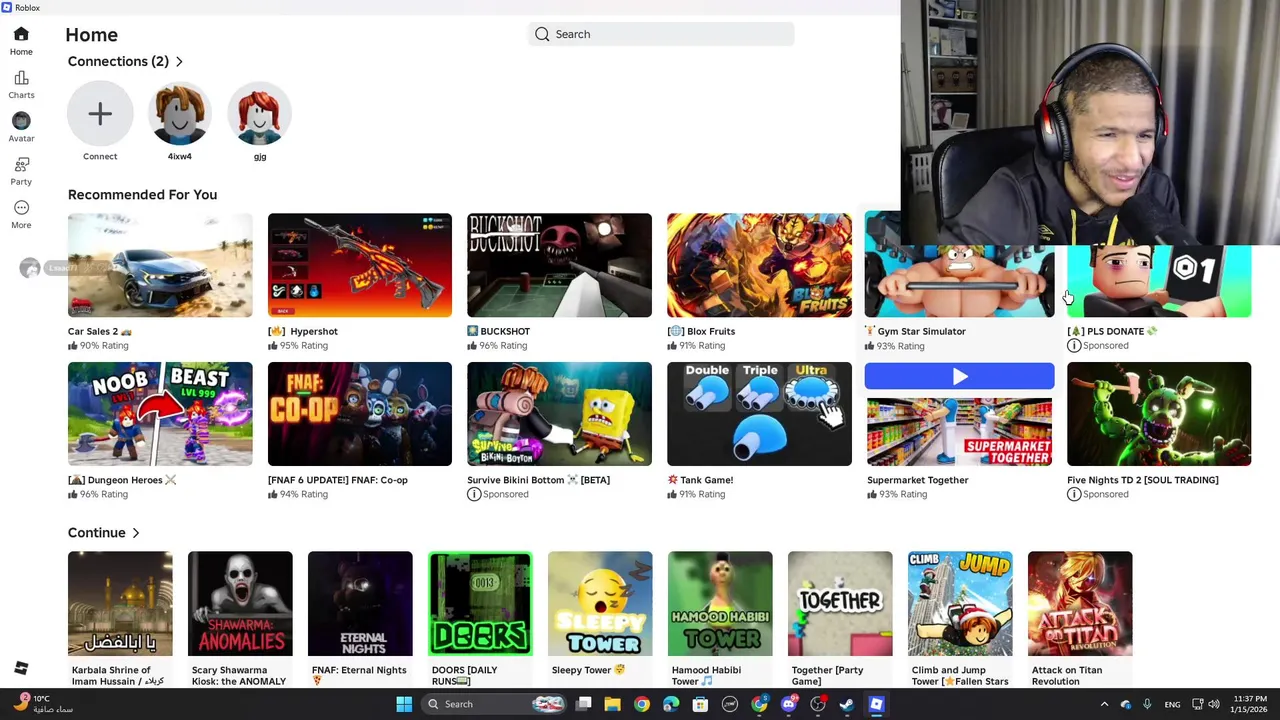This screenshot has height=720, width=1280.
Task: Click the Roblox taskbar icon
Action: (x=876, y=704)
